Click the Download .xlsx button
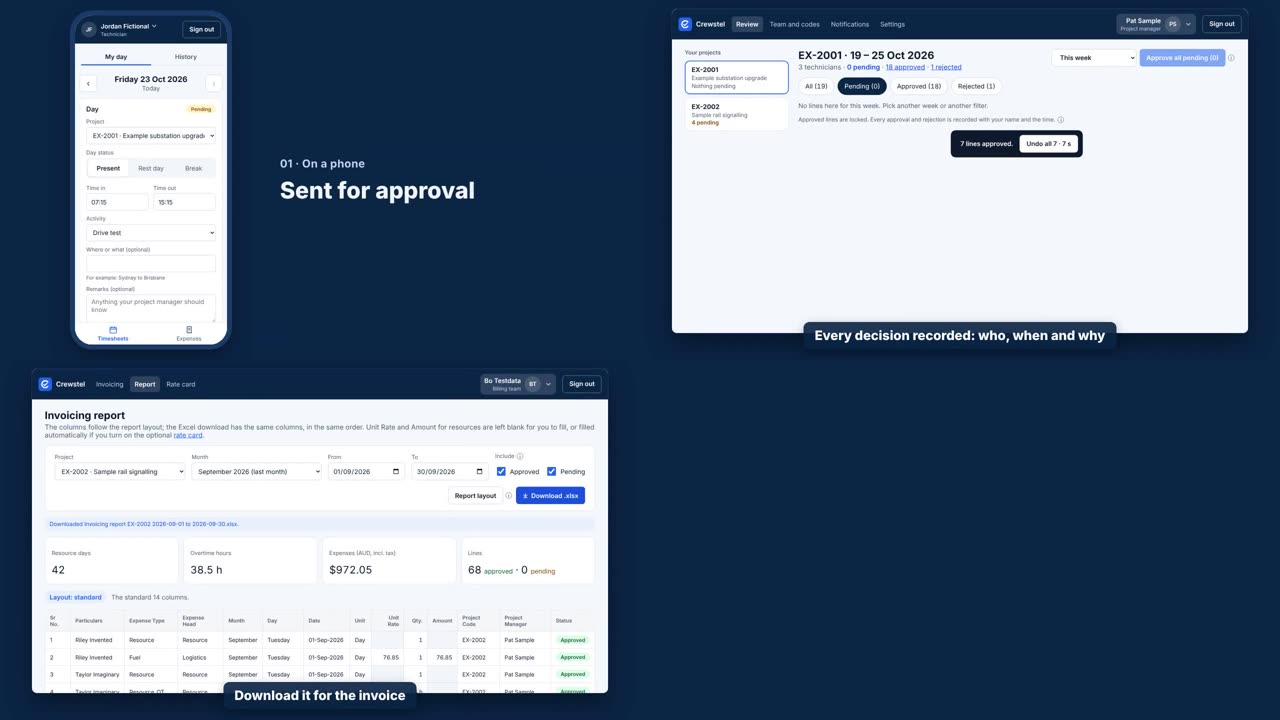The image size is (1280, 720). coord(550,495)
